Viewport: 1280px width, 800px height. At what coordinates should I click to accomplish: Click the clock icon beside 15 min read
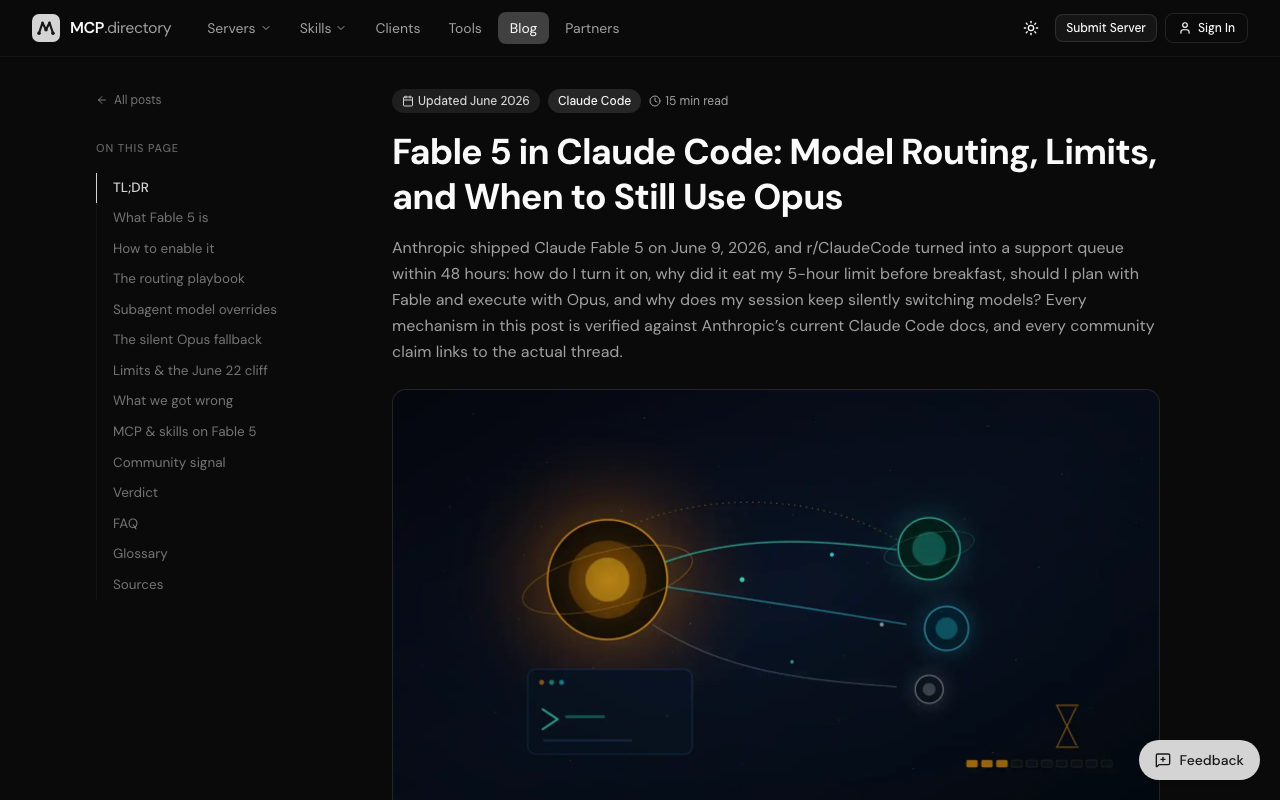pyautogui.click(x=655, y=101)
